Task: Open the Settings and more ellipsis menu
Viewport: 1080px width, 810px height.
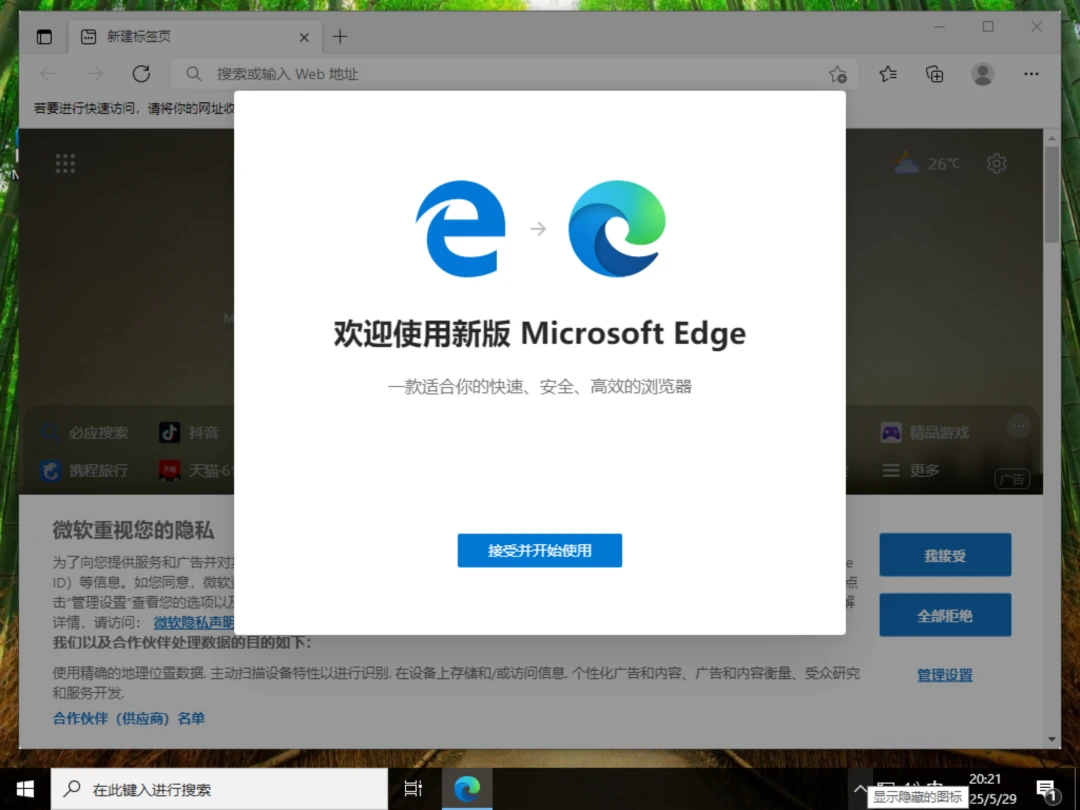Action: [x=1031, y=74]
